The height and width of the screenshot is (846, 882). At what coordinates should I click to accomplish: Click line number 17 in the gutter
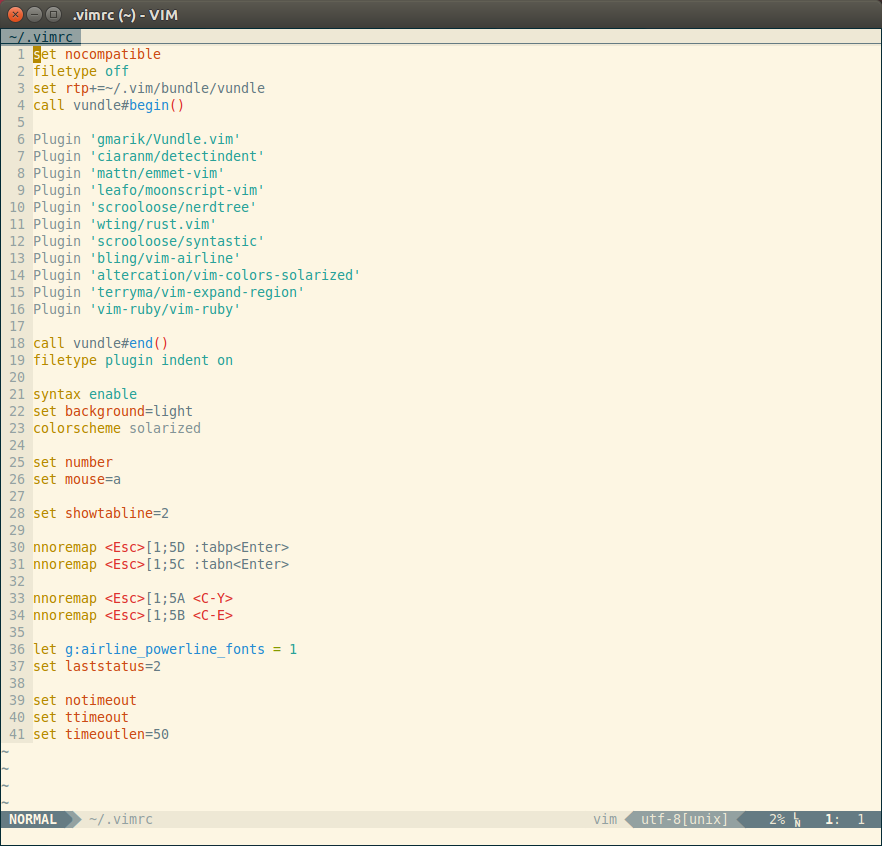tap(17, 326)
